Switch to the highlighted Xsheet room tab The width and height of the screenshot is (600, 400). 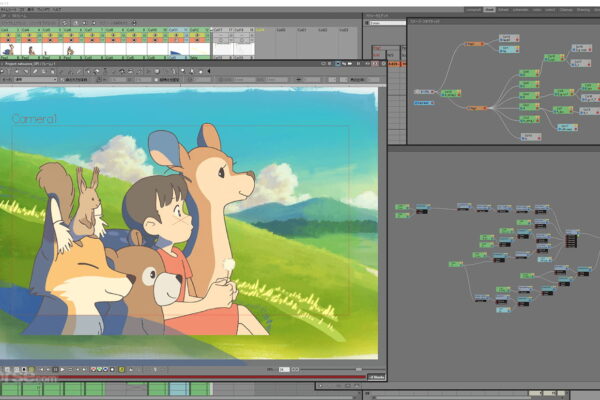489,10
